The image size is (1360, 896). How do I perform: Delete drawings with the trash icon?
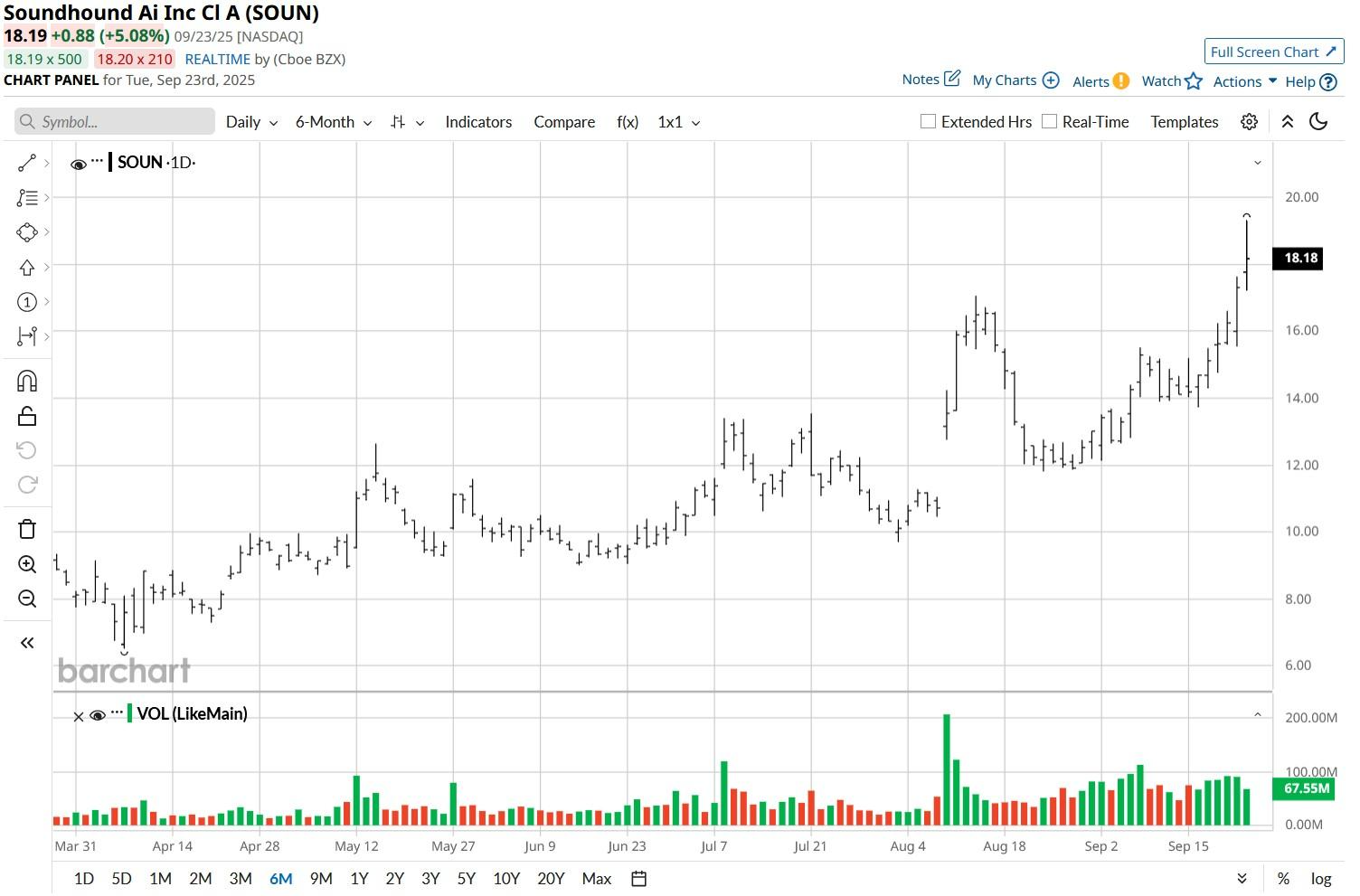(27, 529)
